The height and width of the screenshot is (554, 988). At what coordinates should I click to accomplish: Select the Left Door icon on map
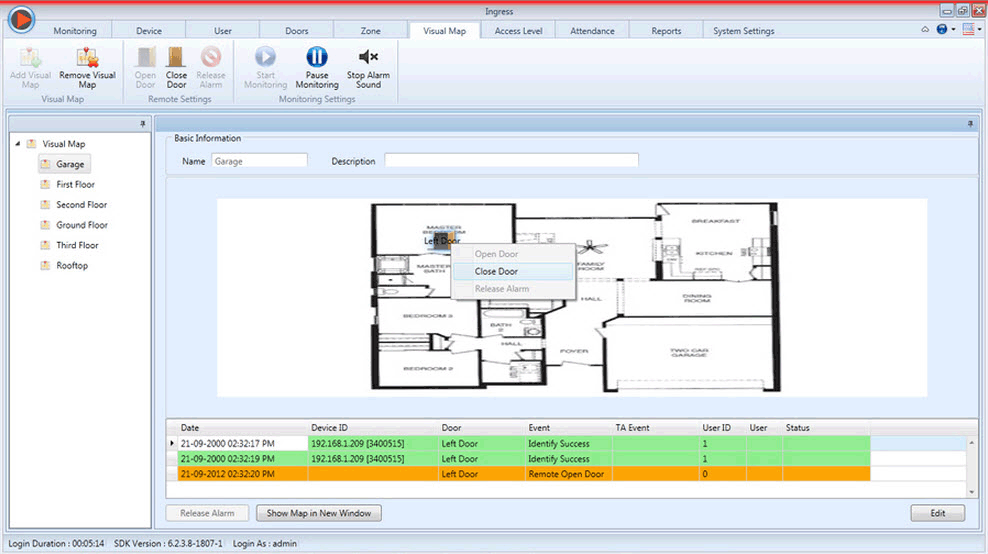tap(441, 227)
